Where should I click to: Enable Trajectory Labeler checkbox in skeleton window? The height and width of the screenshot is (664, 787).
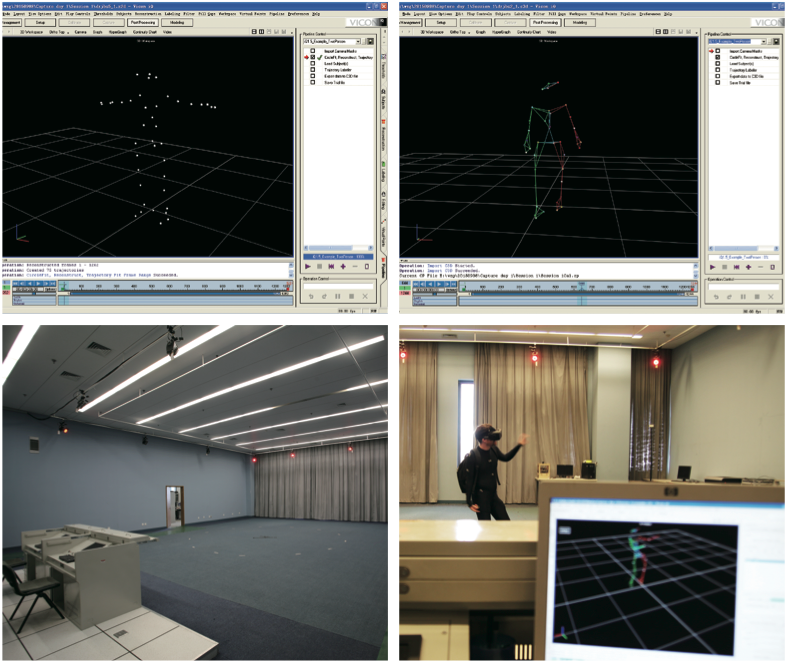718,70
